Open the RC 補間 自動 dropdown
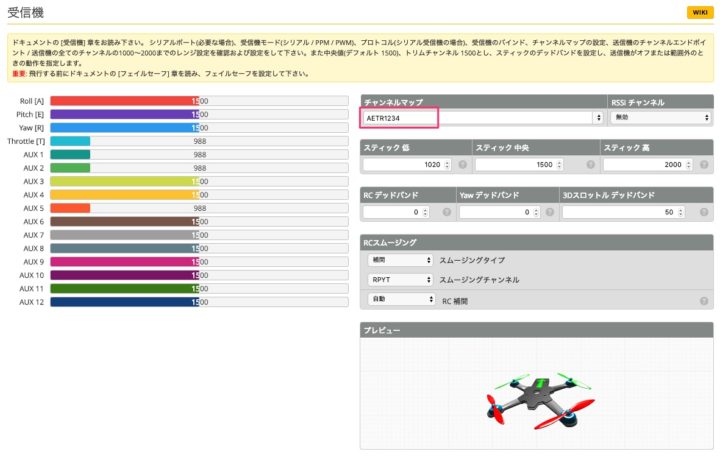 (400, 299)
